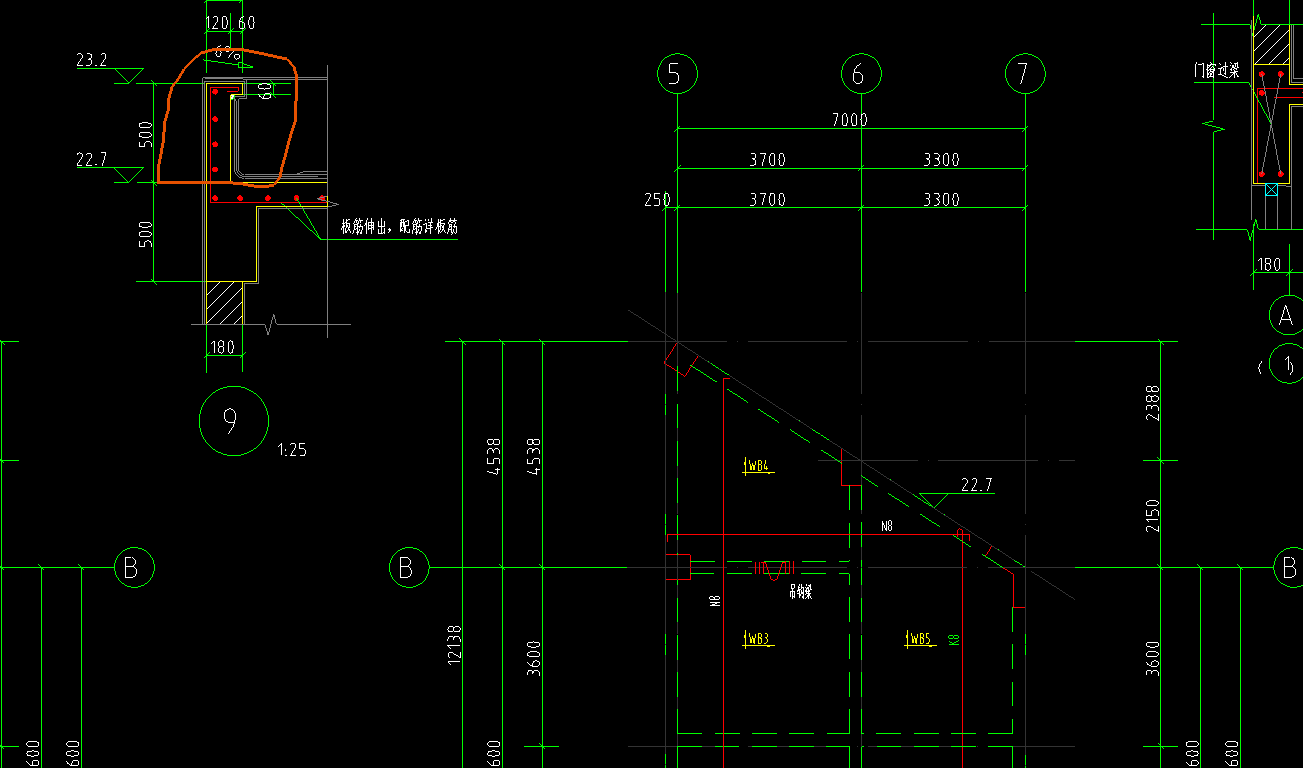Select the hatched wall in section detail 9
This screenshot has height=768, width=1303.
(x=224, y=302)
